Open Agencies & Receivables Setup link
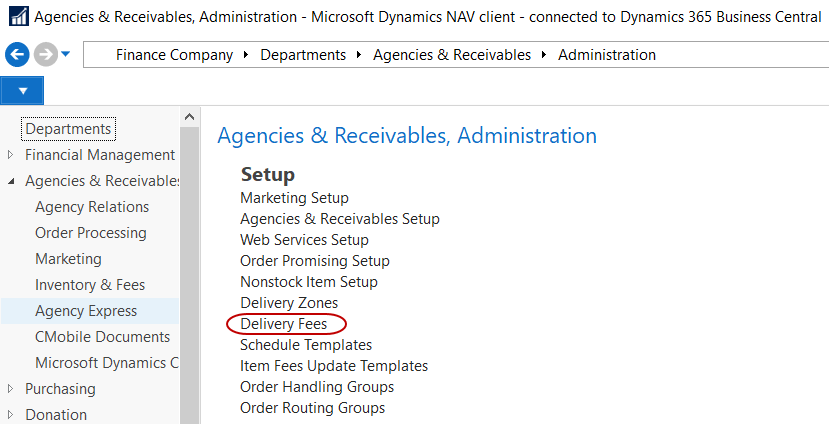The image size is (829, 424). point(339,219)
